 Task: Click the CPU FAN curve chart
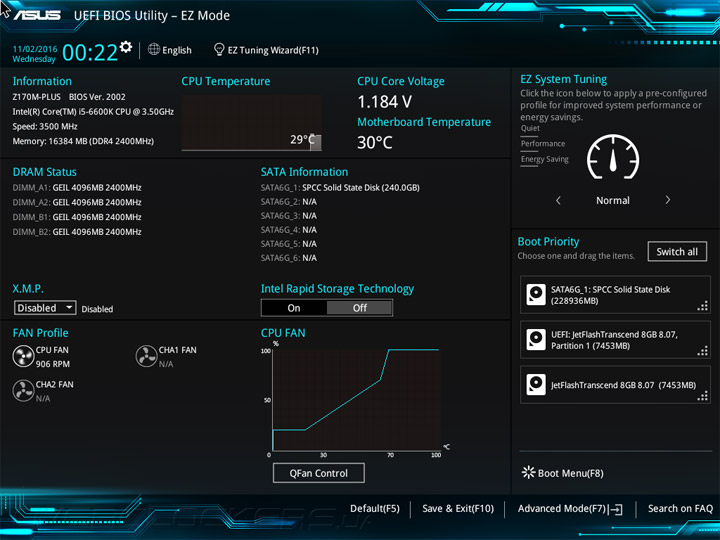(356, 400)
